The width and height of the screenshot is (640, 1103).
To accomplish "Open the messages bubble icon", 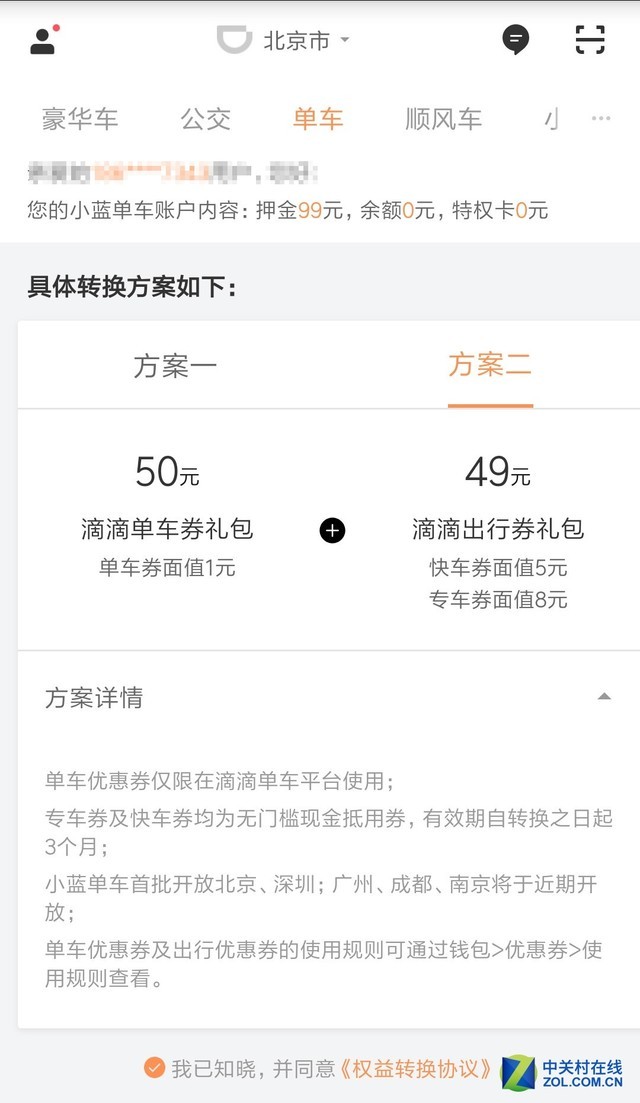I will pyautogui.click(x=516, y=40).
